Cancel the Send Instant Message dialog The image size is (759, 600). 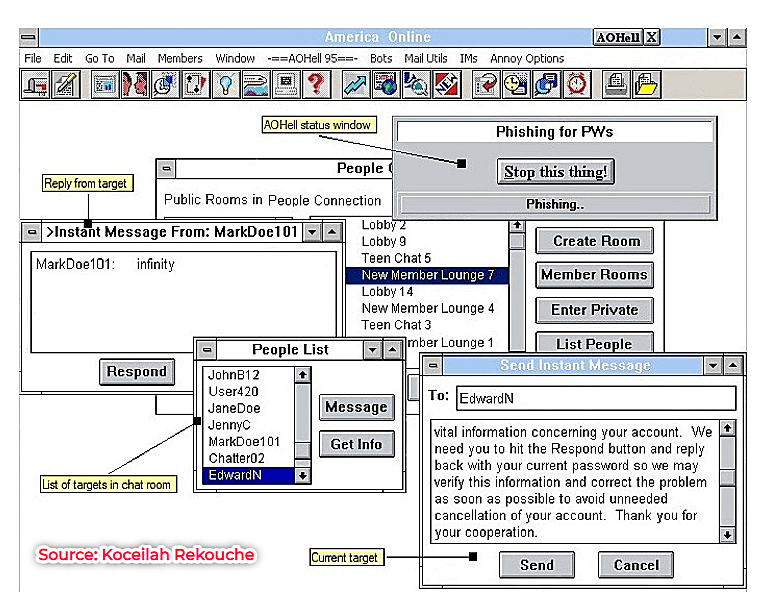[x=636, y=565]
